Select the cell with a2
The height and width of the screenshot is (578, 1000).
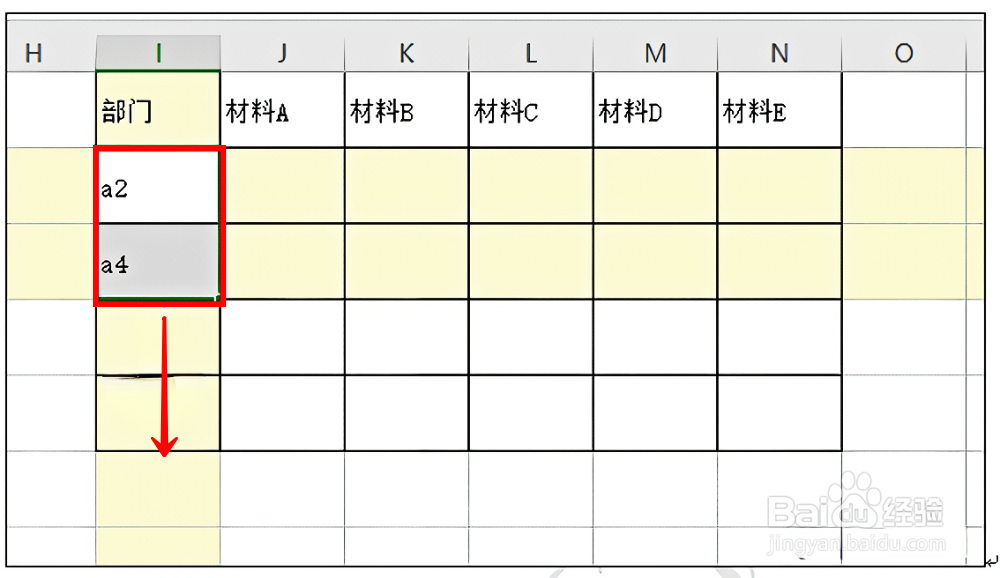(x=158, y=186)
